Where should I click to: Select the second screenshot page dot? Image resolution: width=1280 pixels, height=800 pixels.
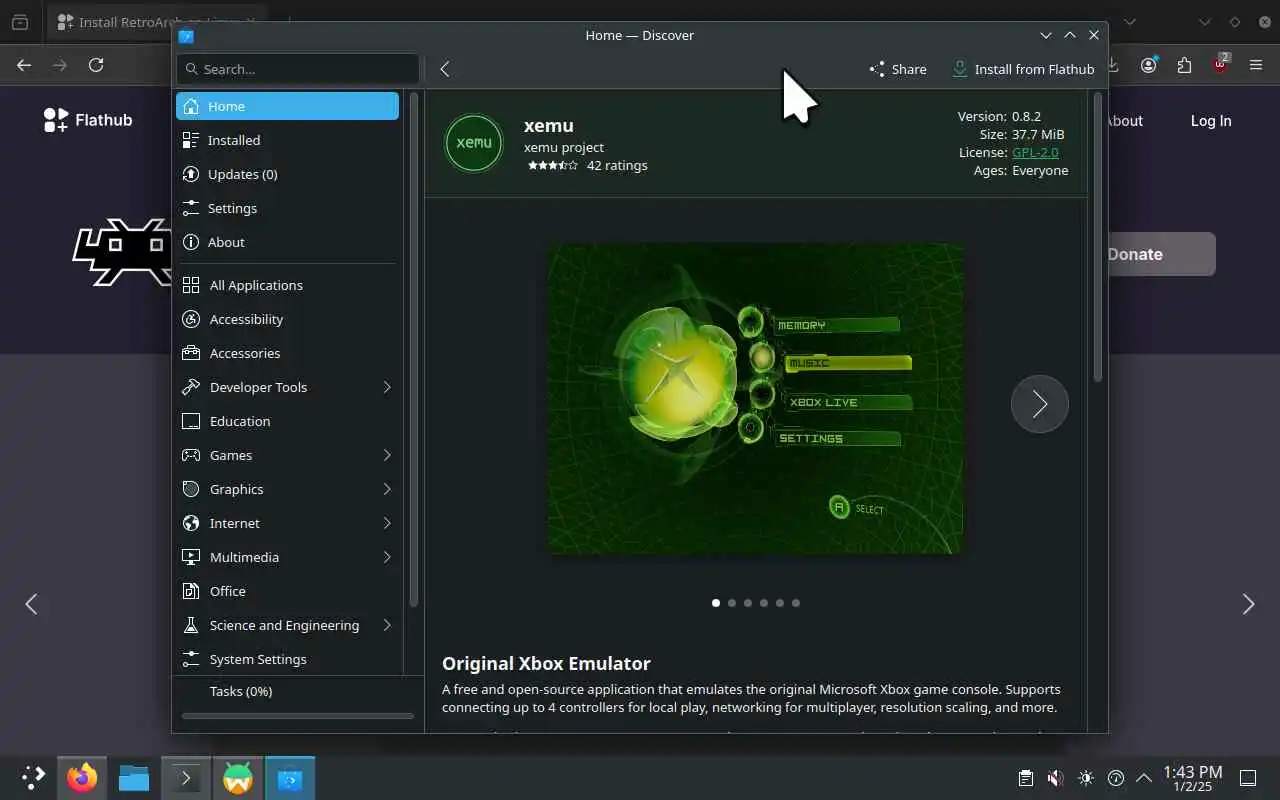coord(732,603)
